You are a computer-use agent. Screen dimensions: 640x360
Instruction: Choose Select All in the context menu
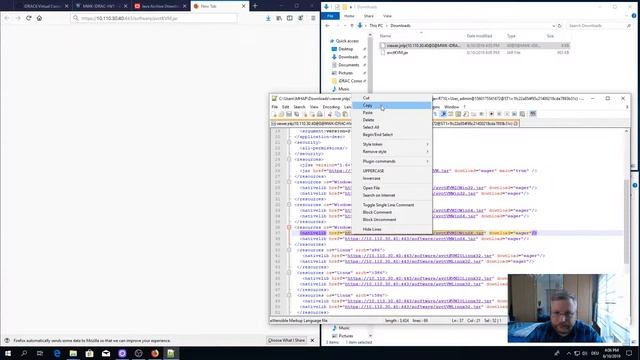(392, 127)
